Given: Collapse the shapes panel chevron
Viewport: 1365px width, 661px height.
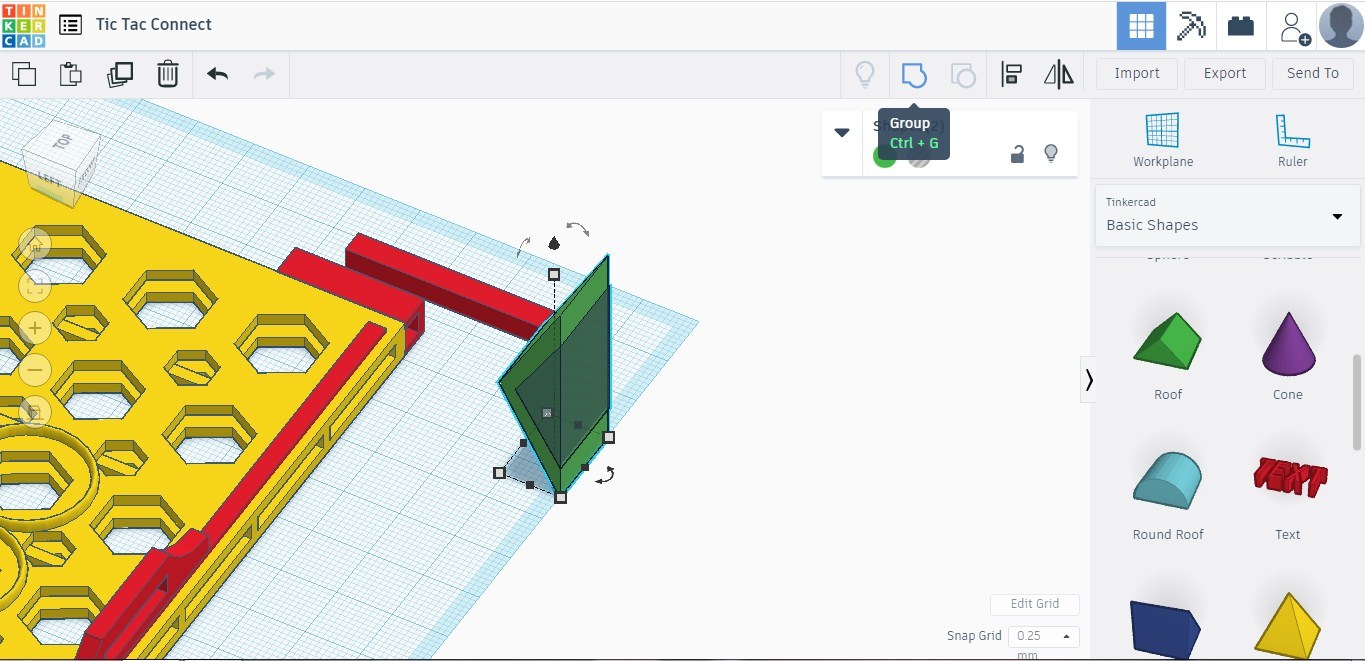Looking at the screenshot, I should (x=1088, y=380).
